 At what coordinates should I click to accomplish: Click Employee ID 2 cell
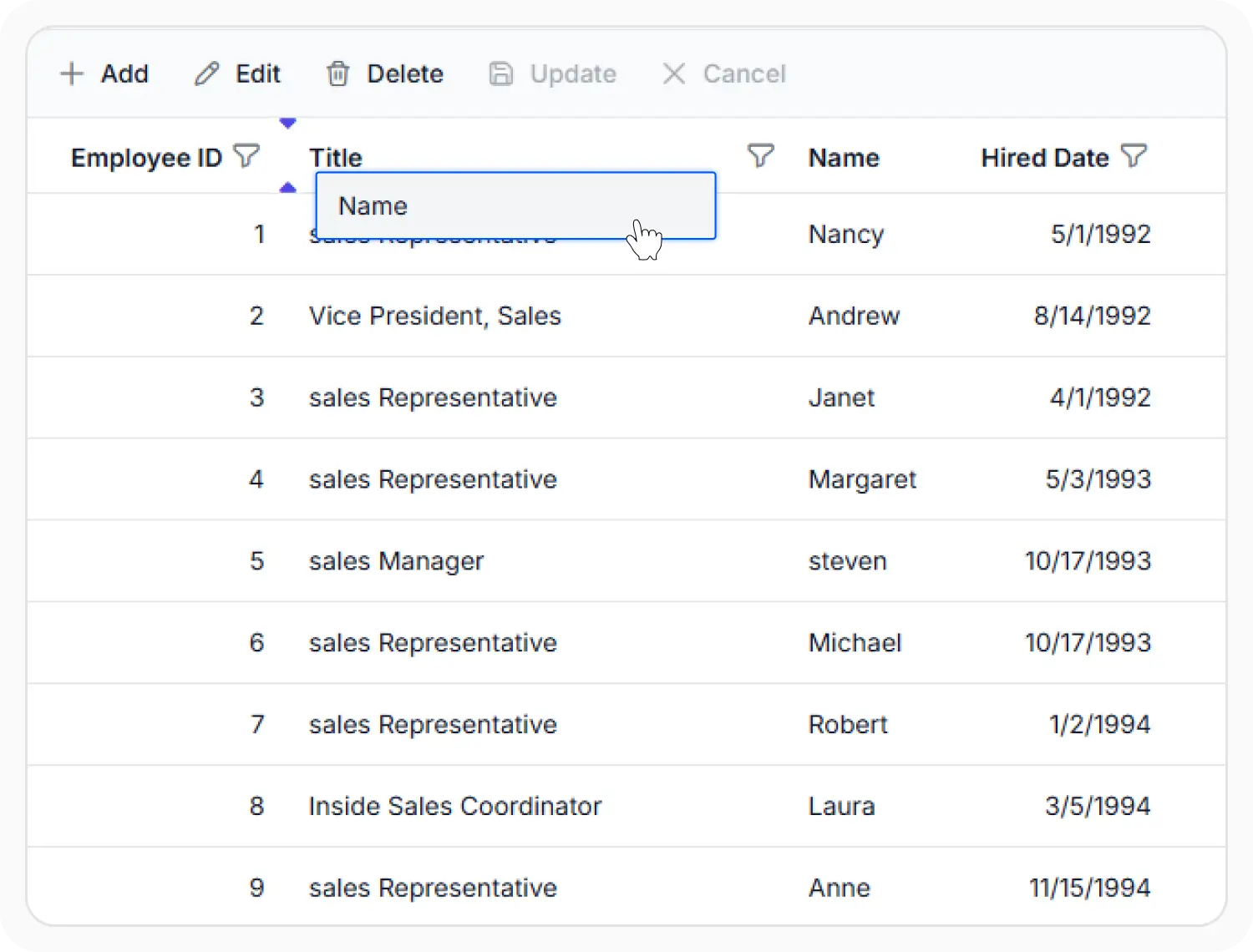pos(256,316)
